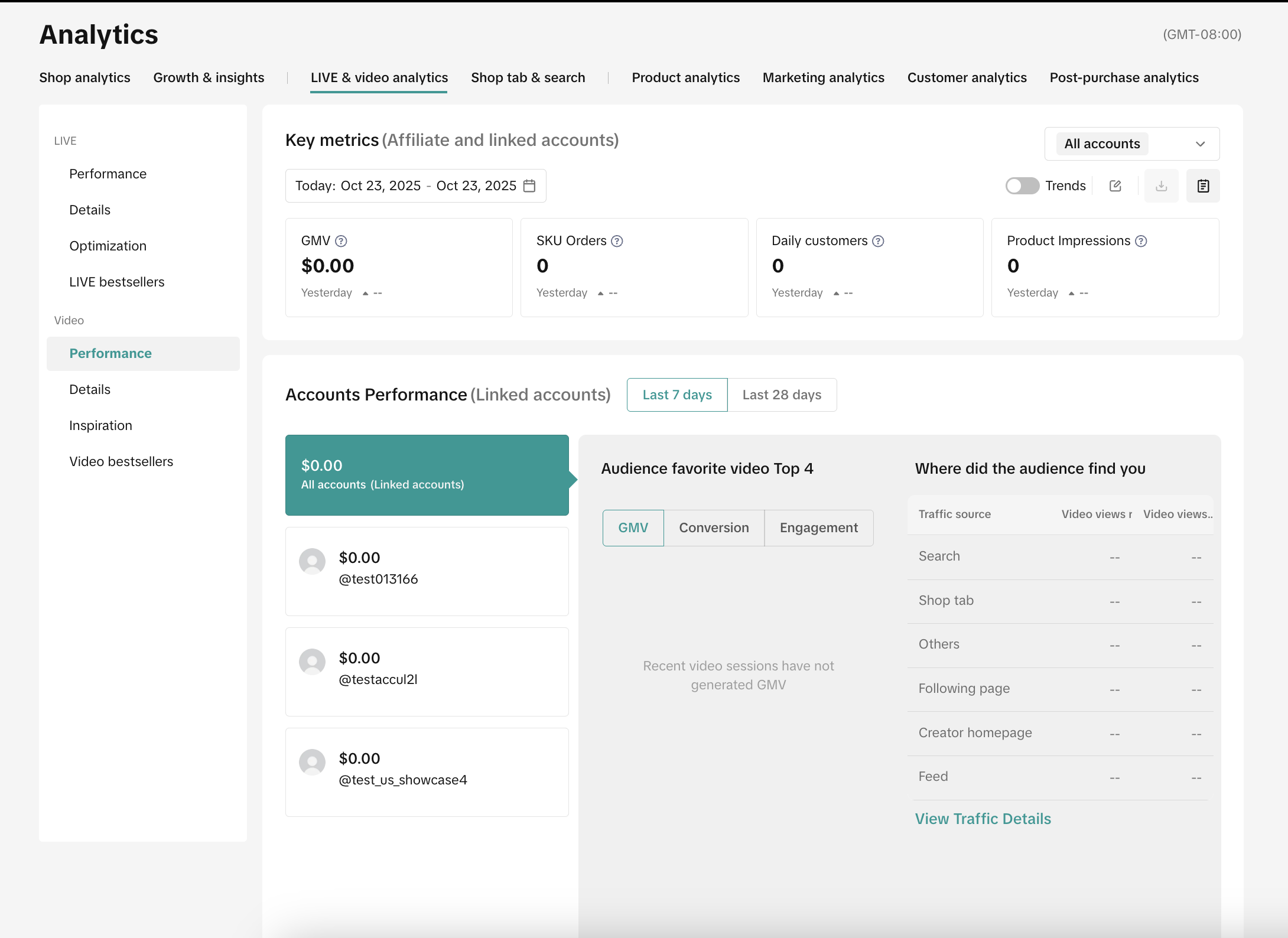Select the Engagement ranking option
This screenshot has width=1288, height=938.
tap(818, 528)
